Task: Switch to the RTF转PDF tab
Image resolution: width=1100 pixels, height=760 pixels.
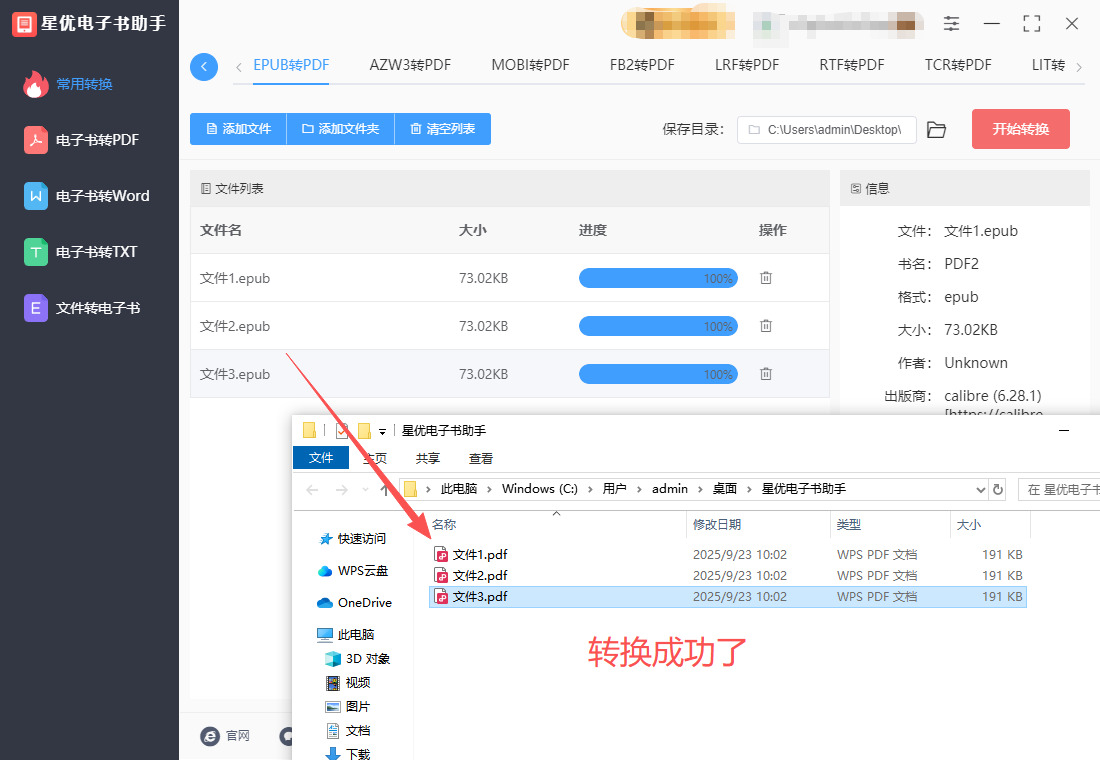Action: click(852, 65)
